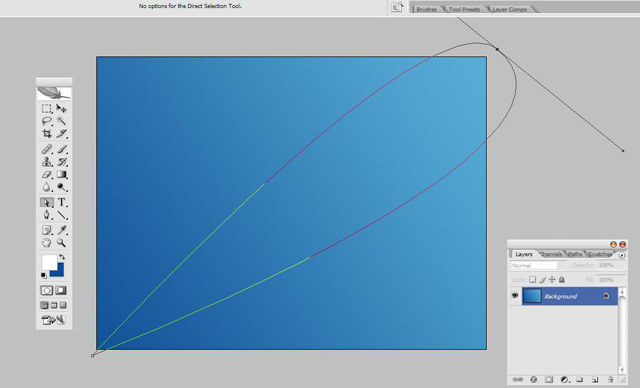Viewport: 640px width, 388px height.
Task: Reset to default foreground and background colors
Action: 44,275
